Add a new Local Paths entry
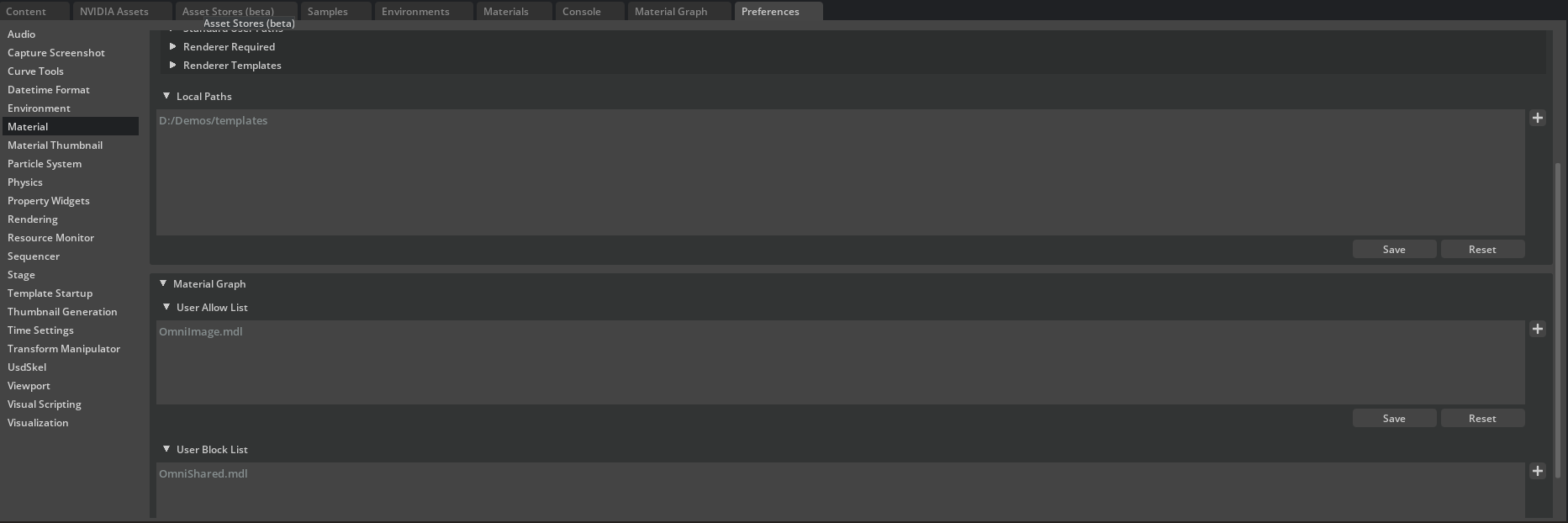This screenshot has width=1568, height=523. click(1538, 118)
